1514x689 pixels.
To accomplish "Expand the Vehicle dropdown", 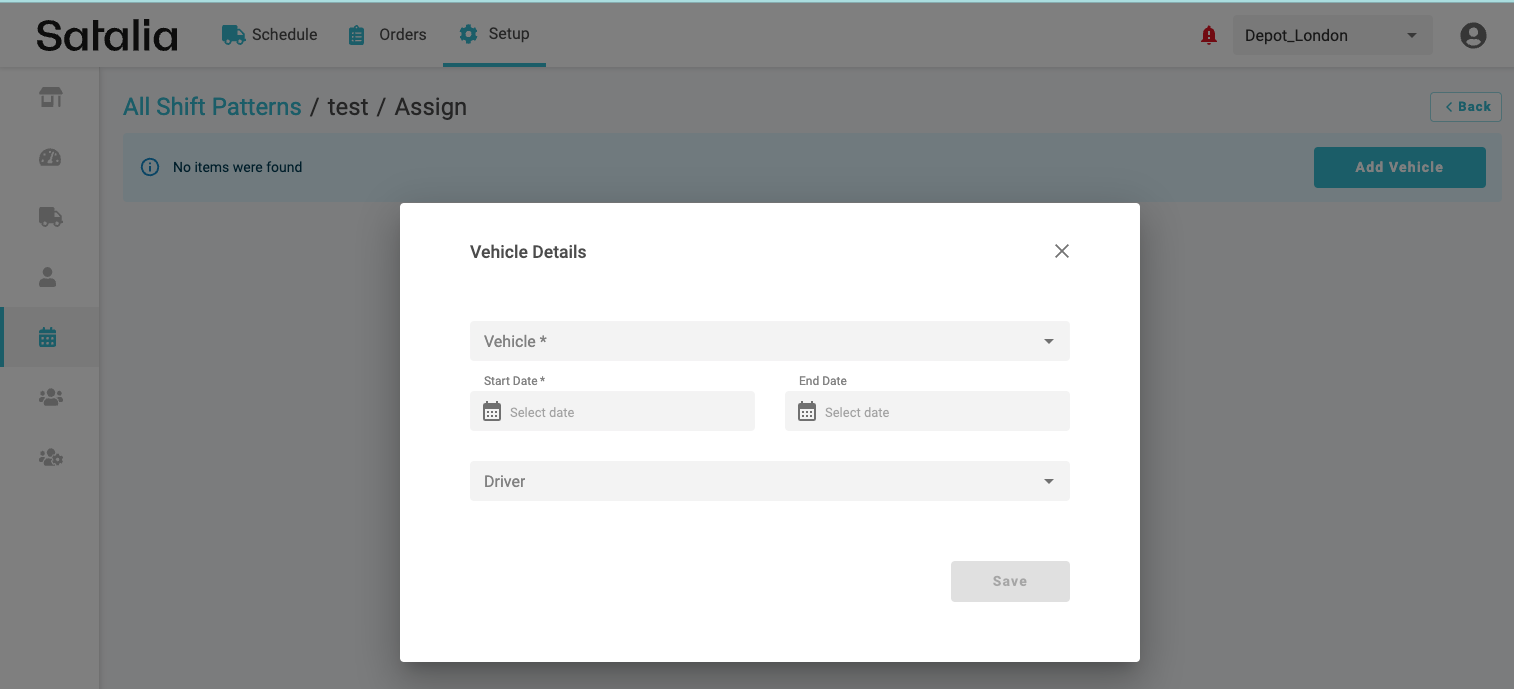I will 769,341.
